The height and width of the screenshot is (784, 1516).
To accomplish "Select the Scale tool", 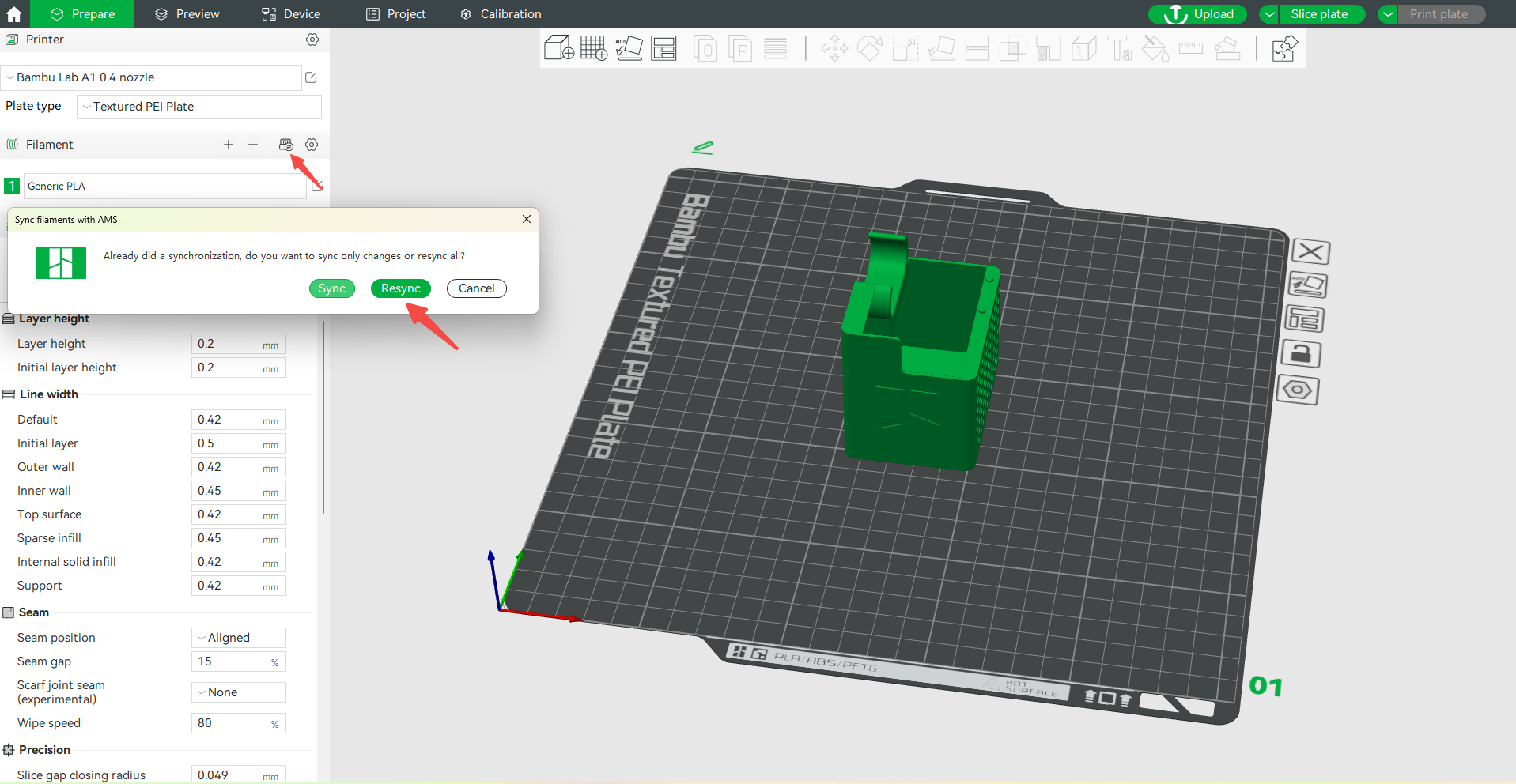I will point(905,48).
